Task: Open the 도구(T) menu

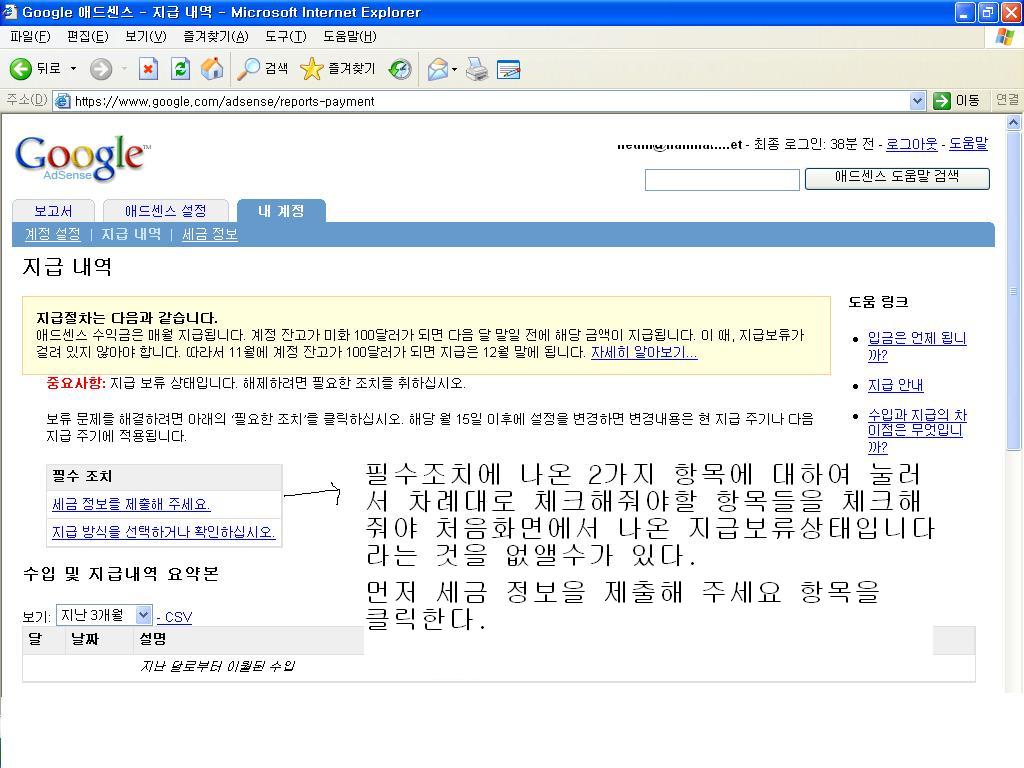Action: tap(285, 37)
